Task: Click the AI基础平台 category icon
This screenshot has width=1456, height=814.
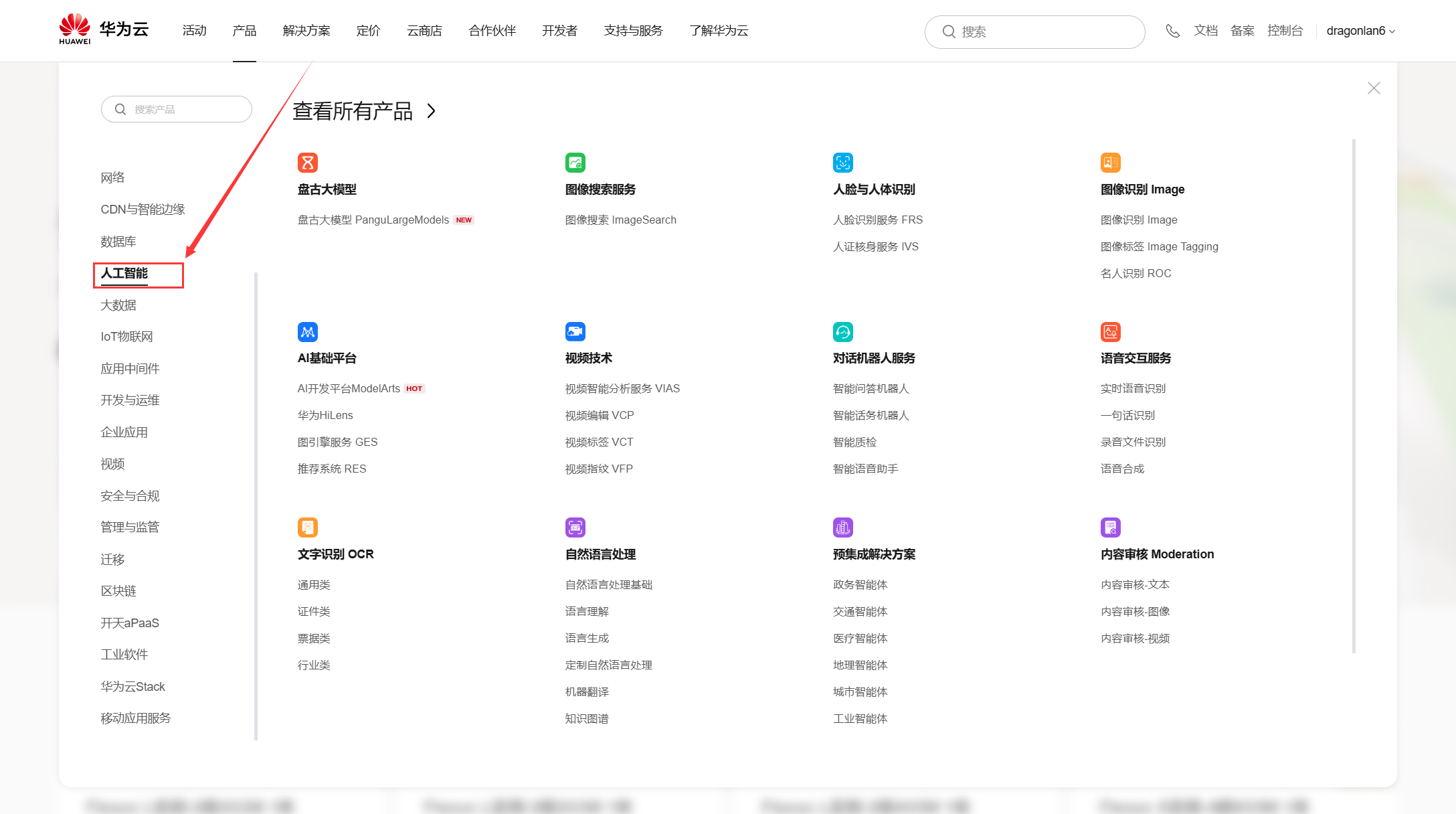Action: 308,332
